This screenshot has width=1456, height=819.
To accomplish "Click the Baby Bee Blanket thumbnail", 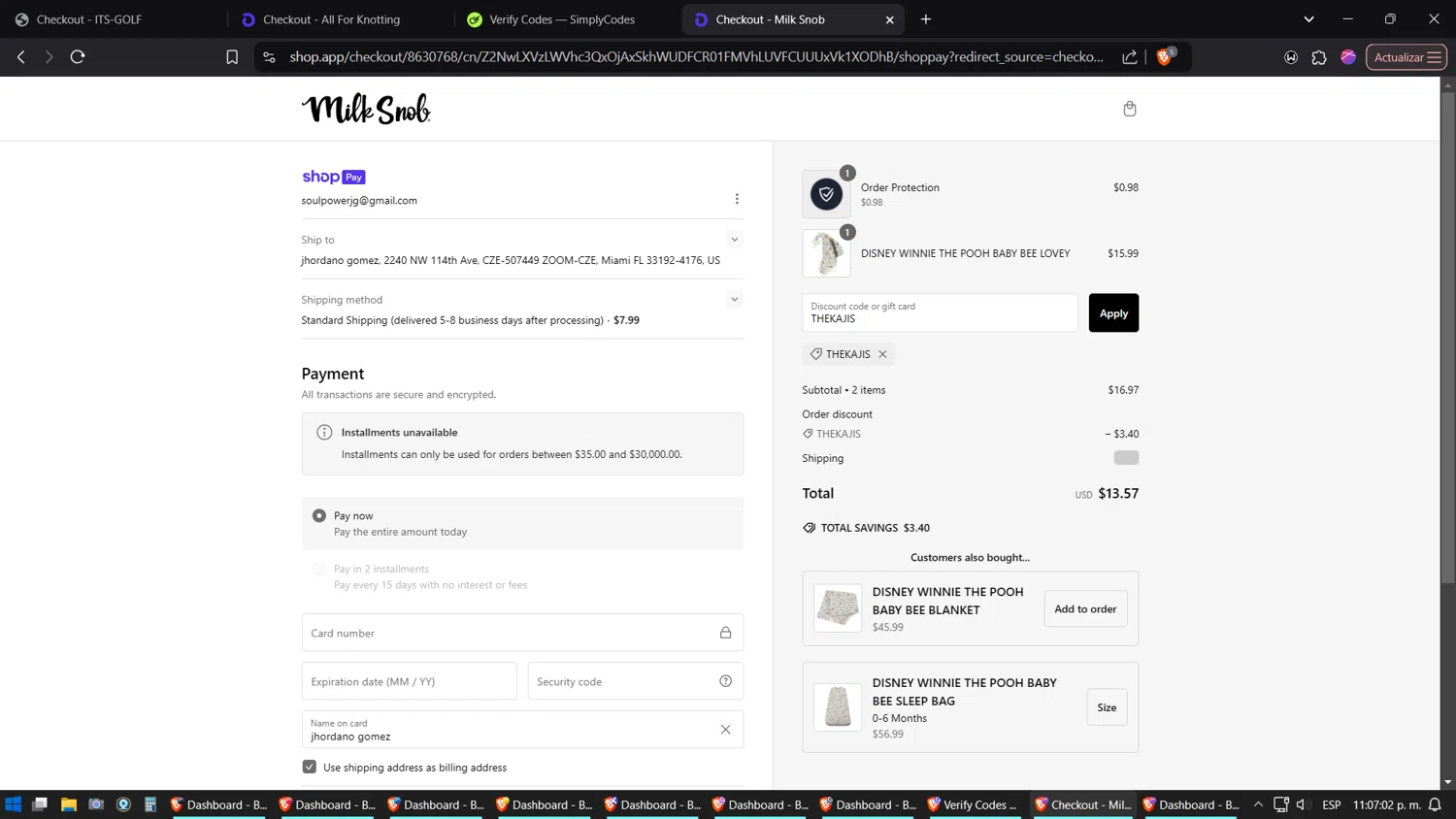I will (x=838, y=608).
